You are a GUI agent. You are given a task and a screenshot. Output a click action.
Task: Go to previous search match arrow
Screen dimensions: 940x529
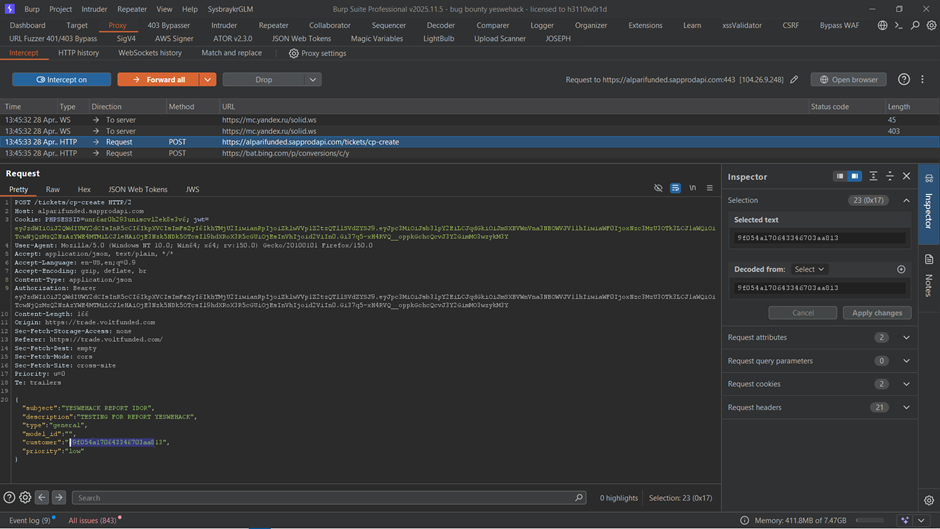[41, 497]
